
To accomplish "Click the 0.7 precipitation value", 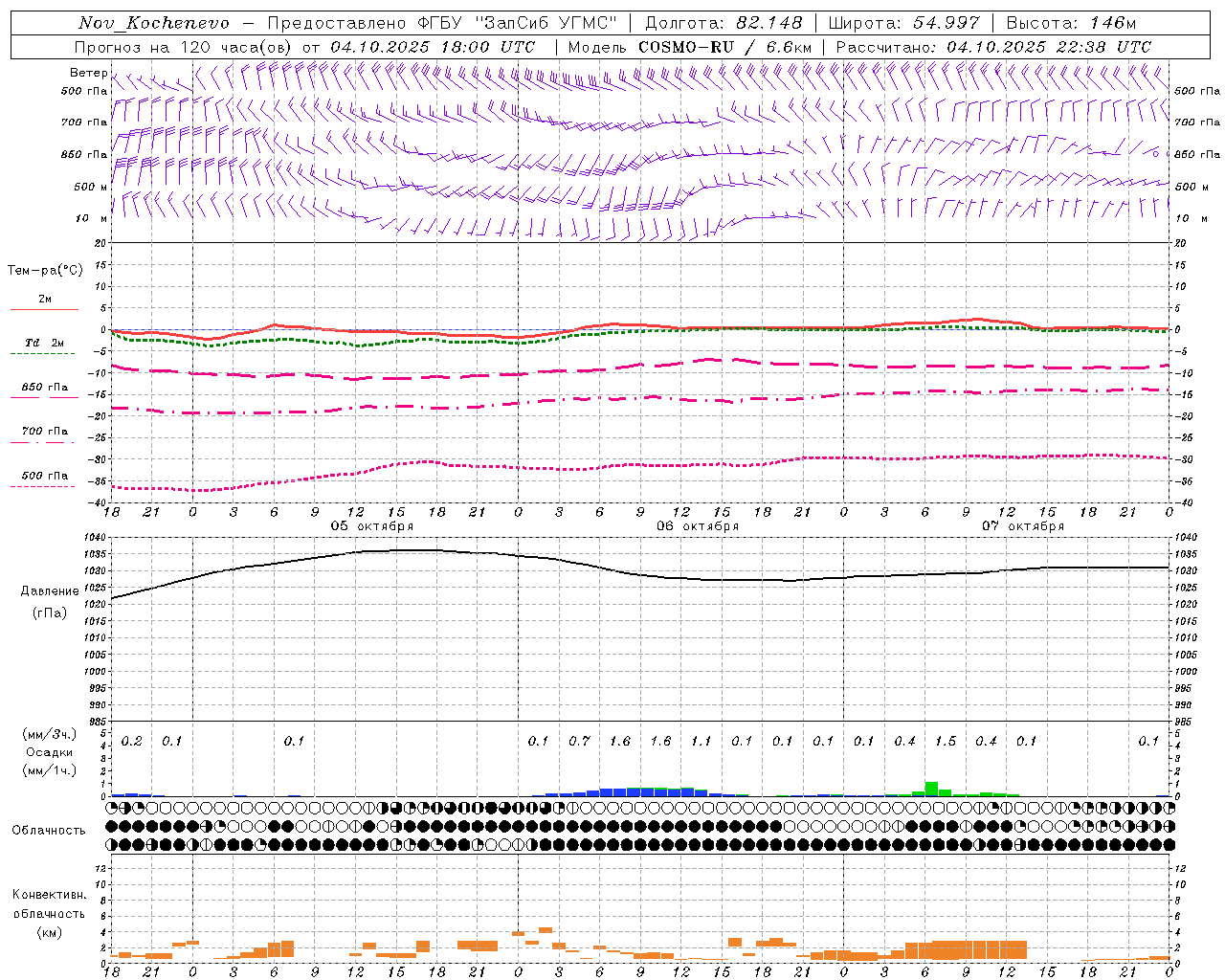I will pos(579,741).
